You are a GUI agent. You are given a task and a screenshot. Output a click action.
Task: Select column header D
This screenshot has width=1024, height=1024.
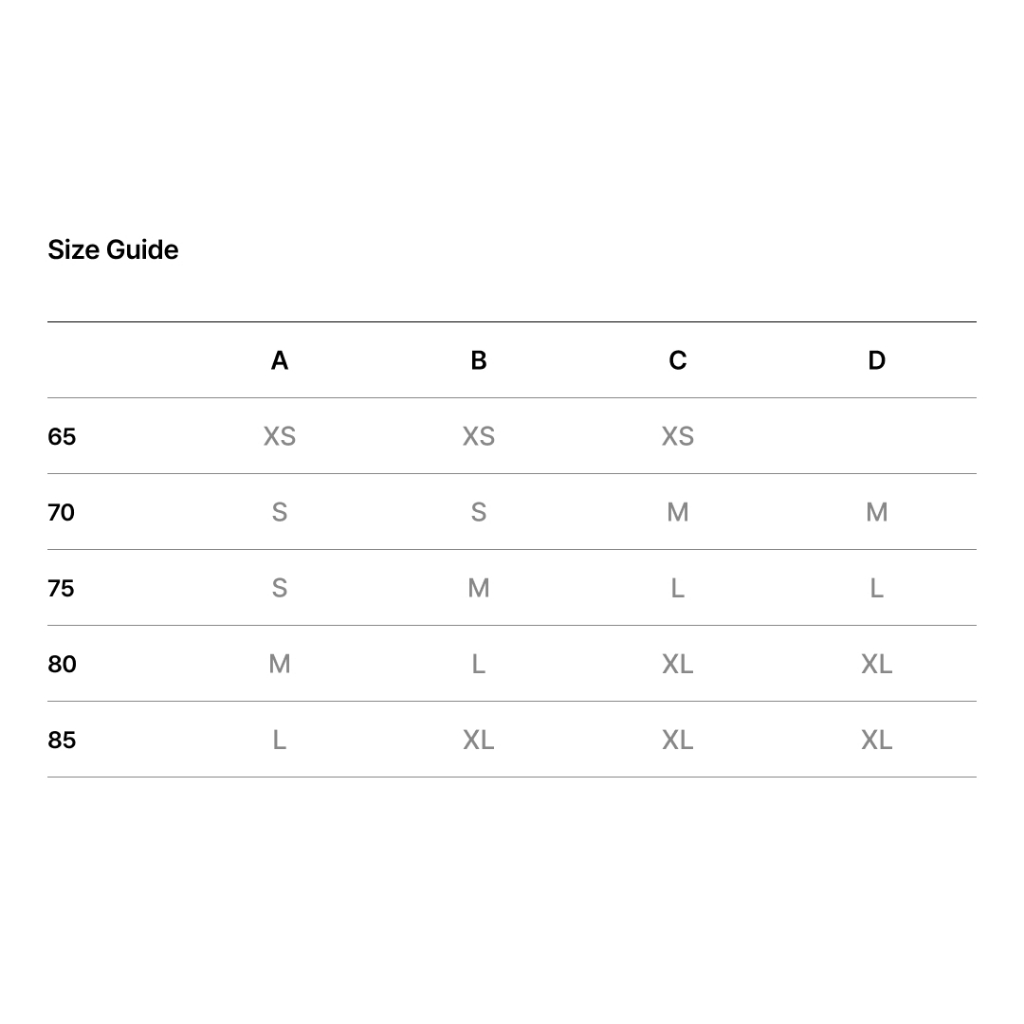(876, 360)
